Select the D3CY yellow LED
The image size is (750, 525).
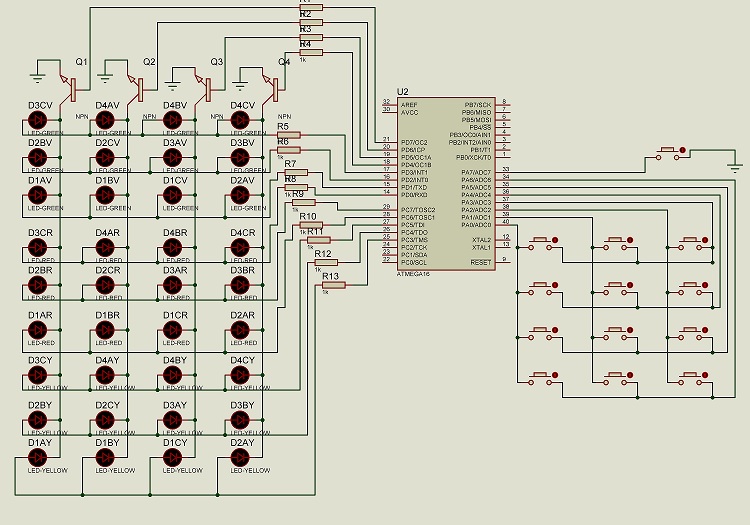pos(37,375)
